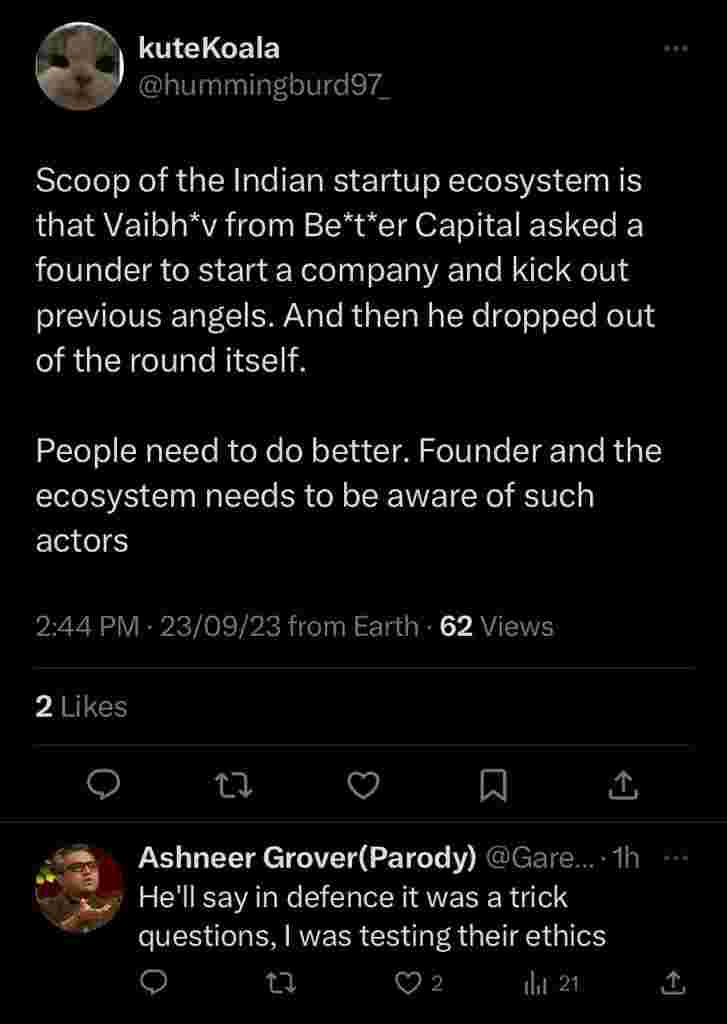View analytics of the parody reply
This screenshot has width=727, height=1024.
pos(551,984)
